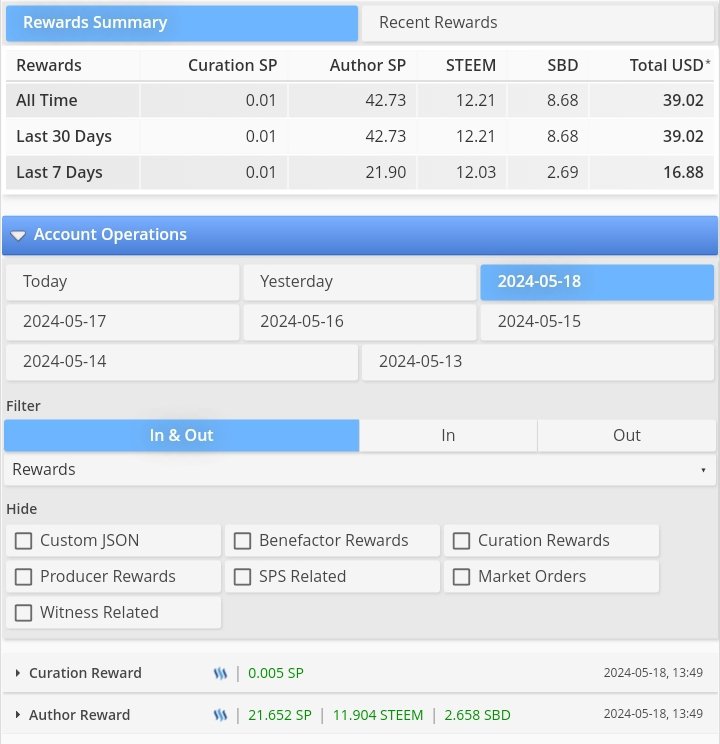Select the Today date button
720x744 pixels.
(x=122, y=282)
